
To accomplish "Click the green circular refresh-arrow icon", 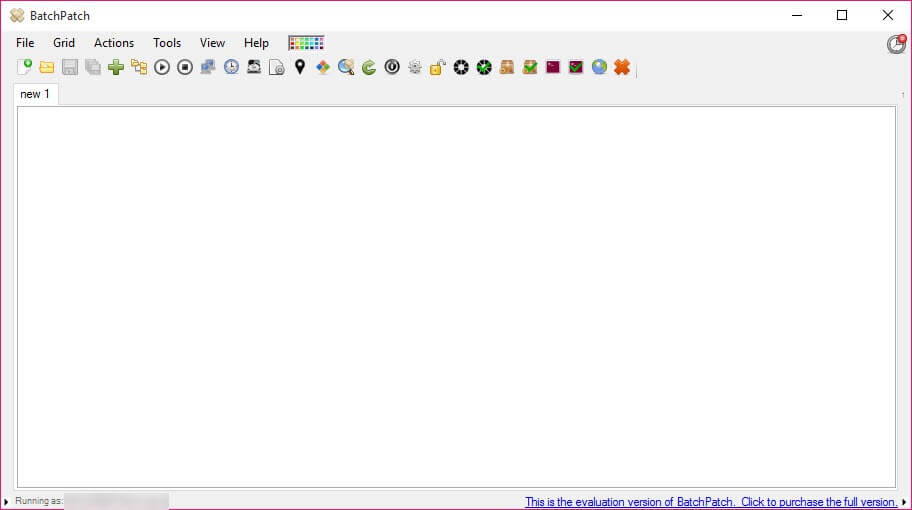I will click(369, 67).
